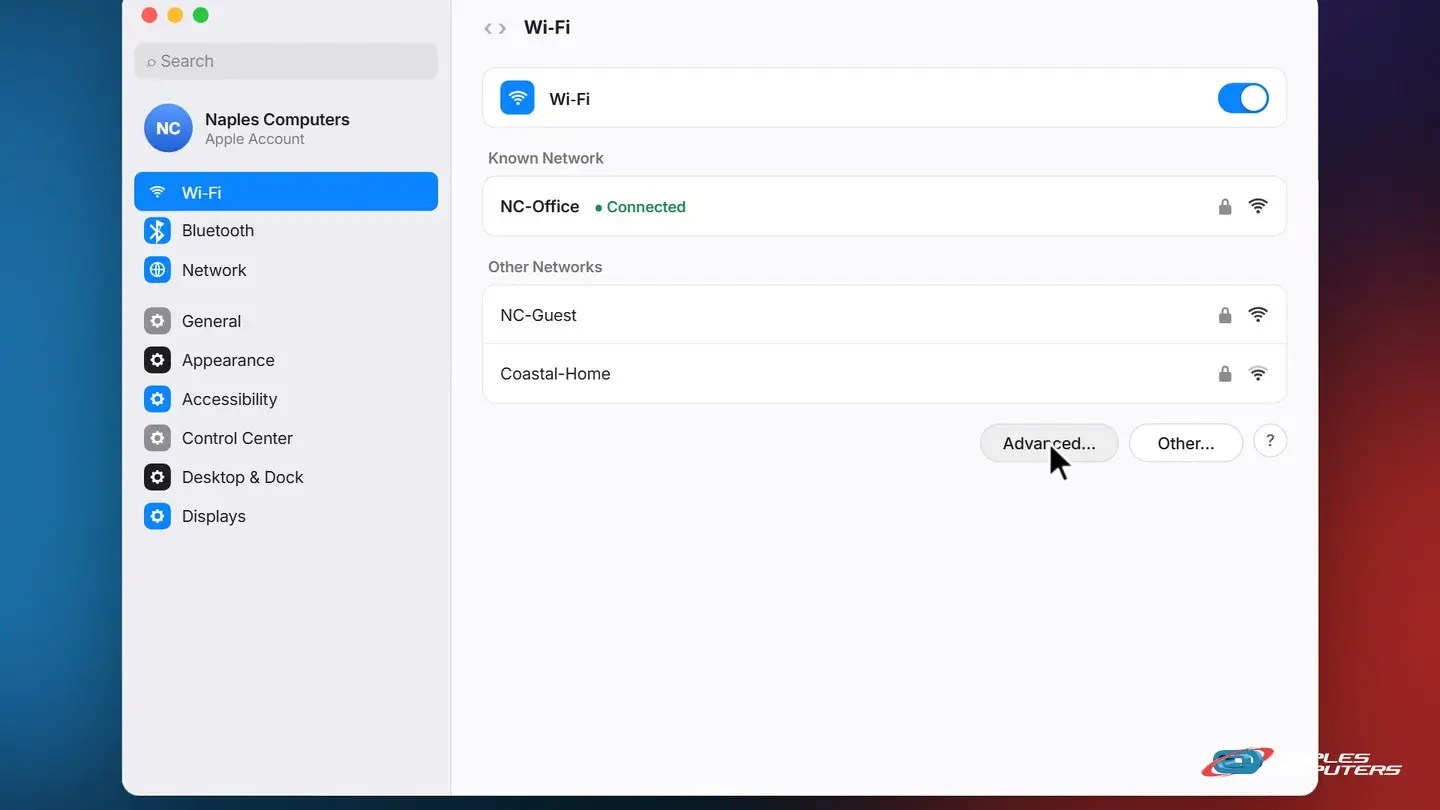Open Bluetooth settings in sidebar
The image size is (1440, 810).
pyautogui.click(x=286, y=231)
